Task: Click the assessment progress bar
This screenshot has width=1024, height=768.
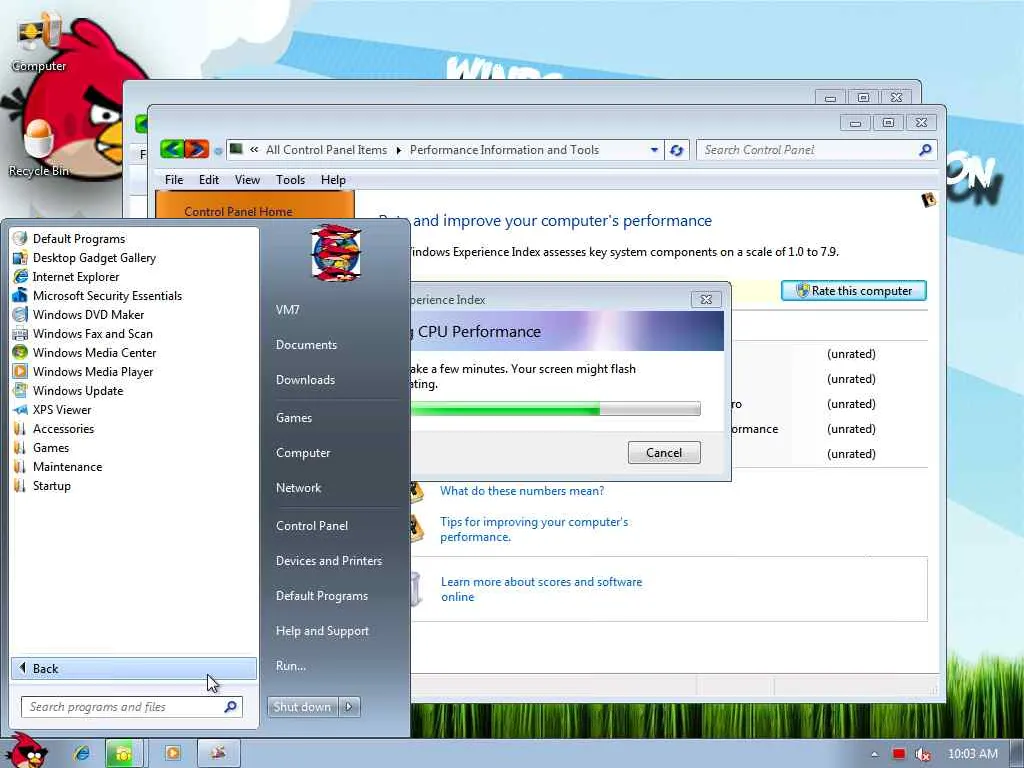Action: pyautogui.click(x=555, y=409)
